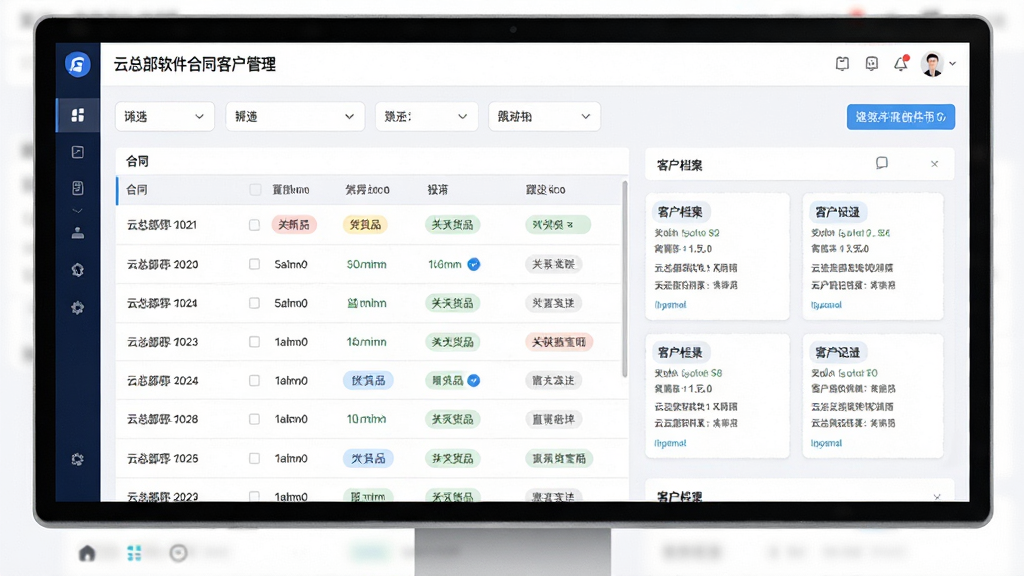Open the chart icon in the sidebar
Image resolution: width=1024 pixels, height=576 pixels.
point(78,152)
